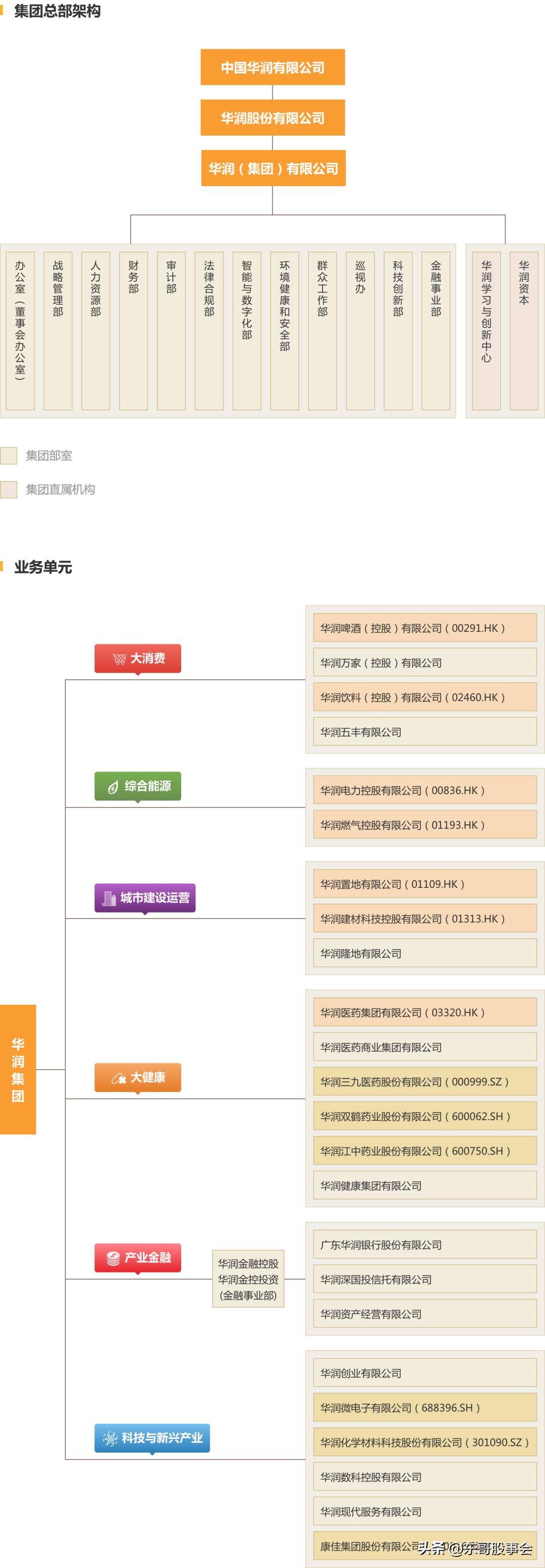545x1568 pixels.
Task: Click 华润燃气控股有限公司 (01193.HK)
Action: coord(424,825)
